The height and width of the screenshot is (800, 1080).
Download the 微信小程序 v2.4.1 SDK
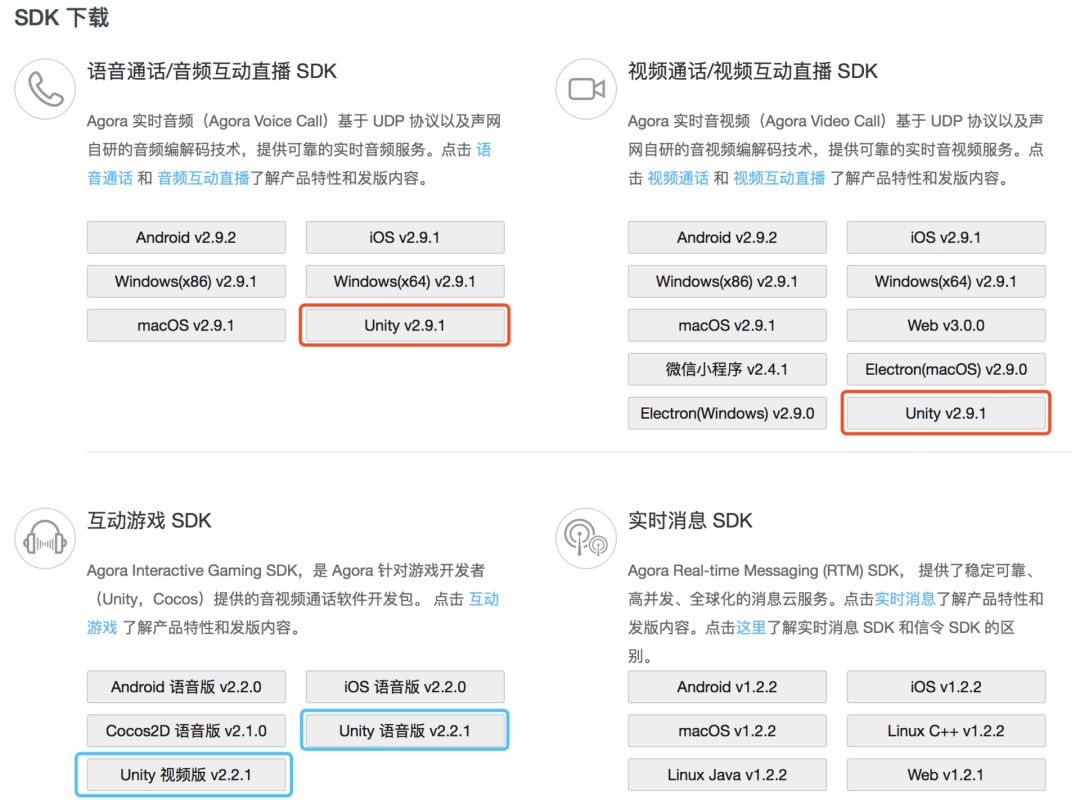[727, 369]
